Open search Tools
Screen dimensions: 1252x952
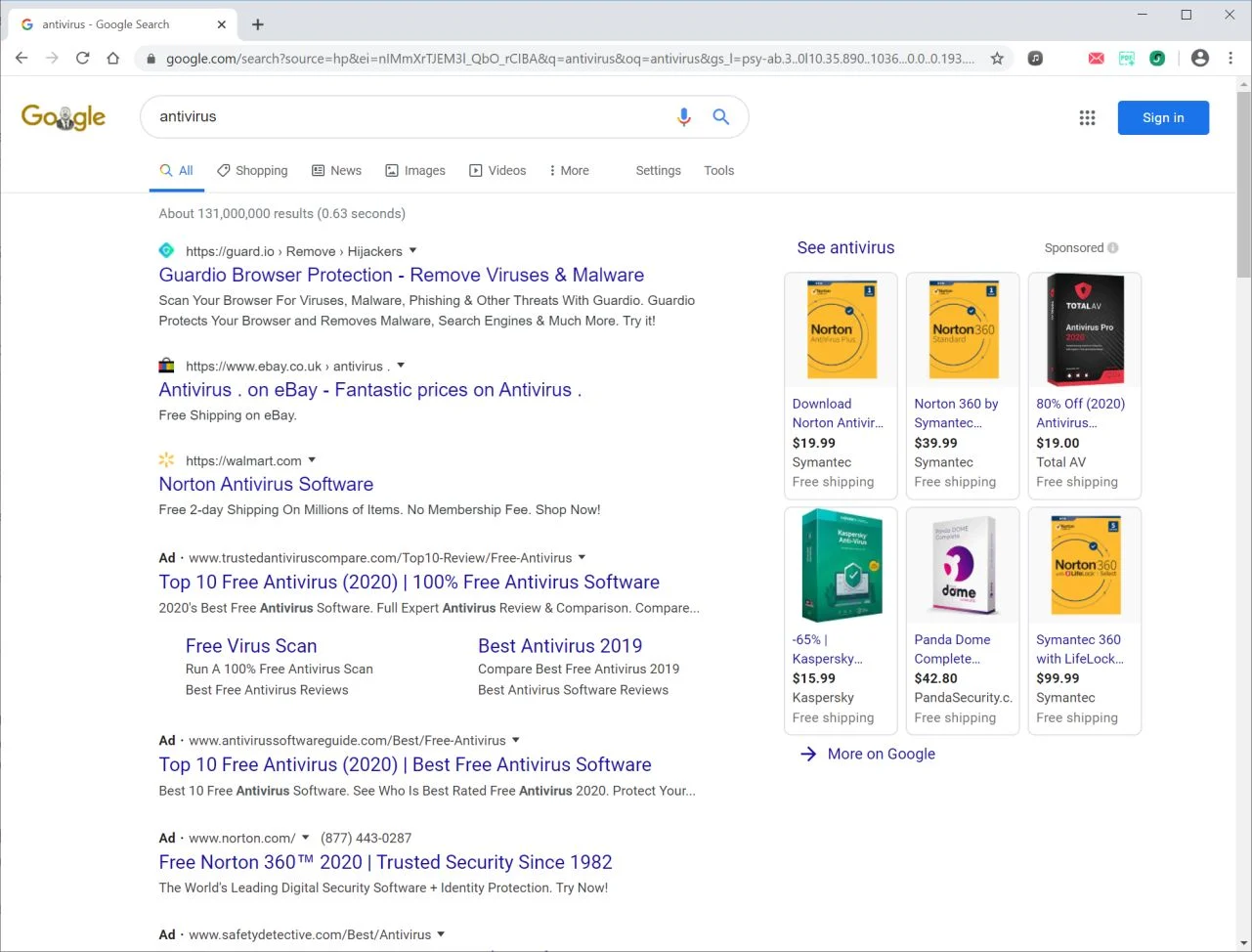pos(718,170)
